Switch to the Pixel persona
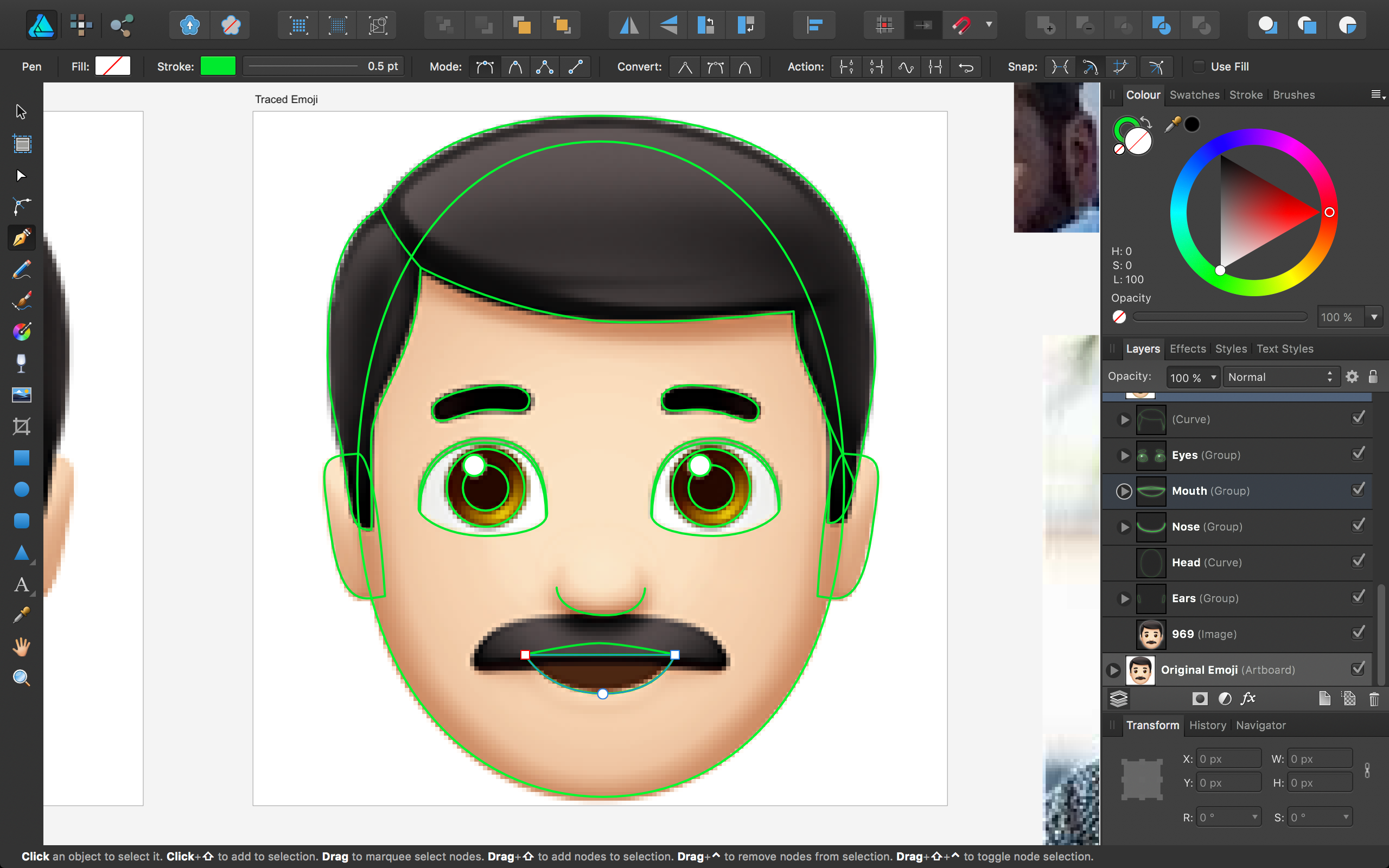 81,25
